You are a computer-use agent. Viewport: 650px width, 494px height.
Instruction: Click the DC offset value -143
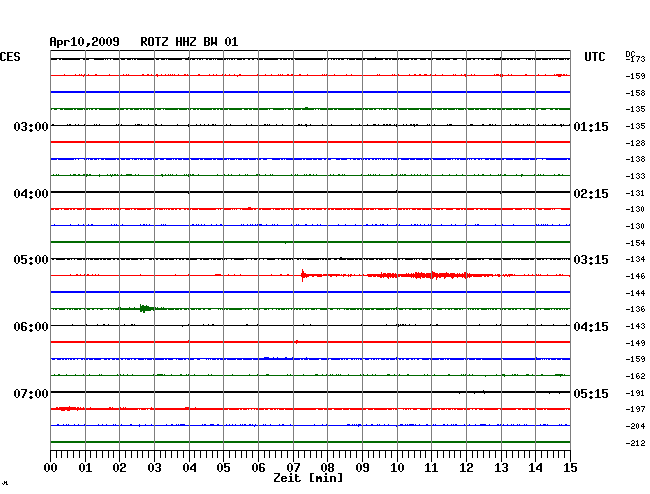(x=636, y=326)
